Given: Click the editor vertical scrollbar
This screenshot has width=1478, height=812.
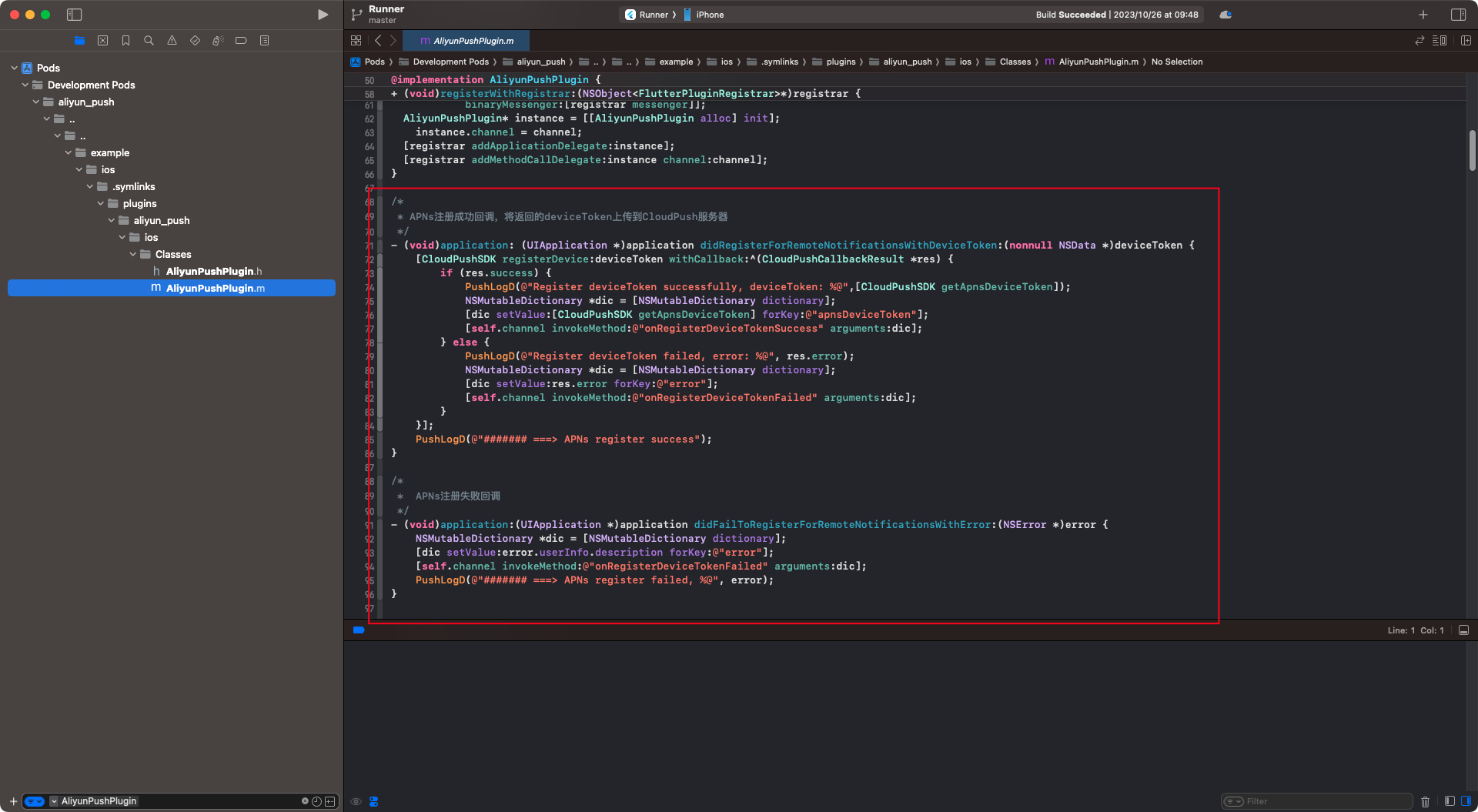Looking at the screenshot, I should click(1471, 150).
